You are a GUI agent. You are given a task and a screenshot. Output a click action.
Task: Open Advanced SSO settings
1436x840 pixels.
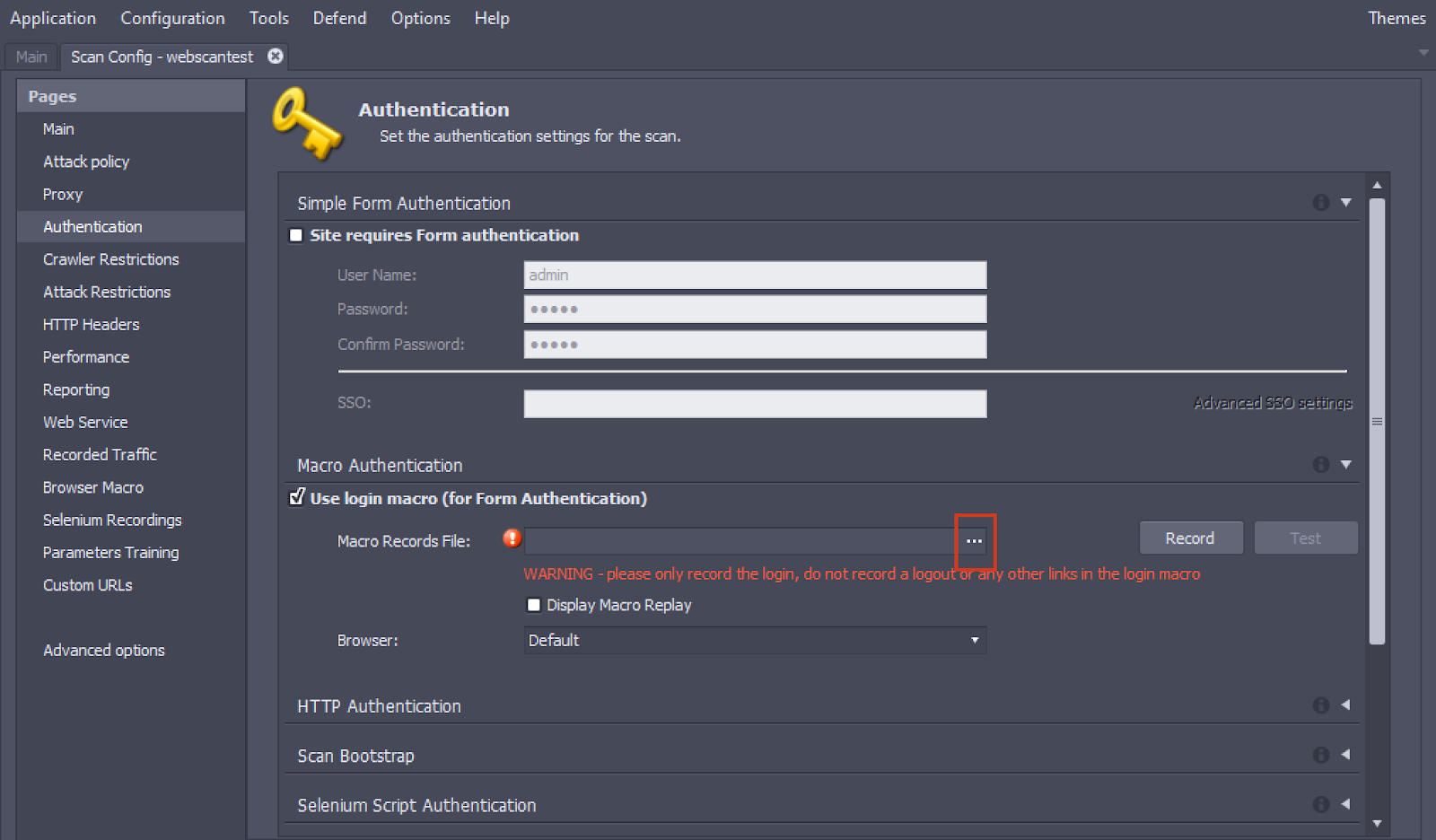[x=1272, y=402]
